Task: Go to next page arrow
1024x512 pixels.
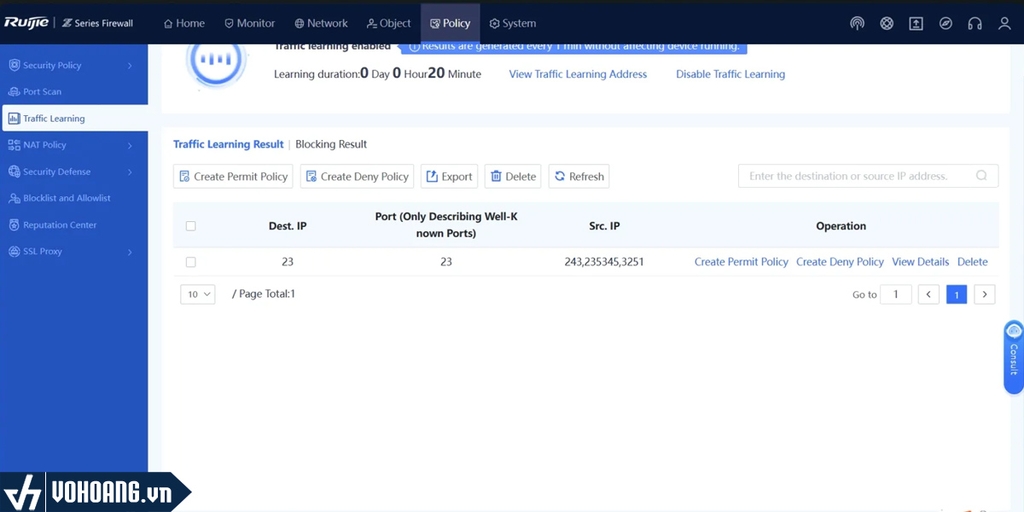Action: (x=985, y=295)
